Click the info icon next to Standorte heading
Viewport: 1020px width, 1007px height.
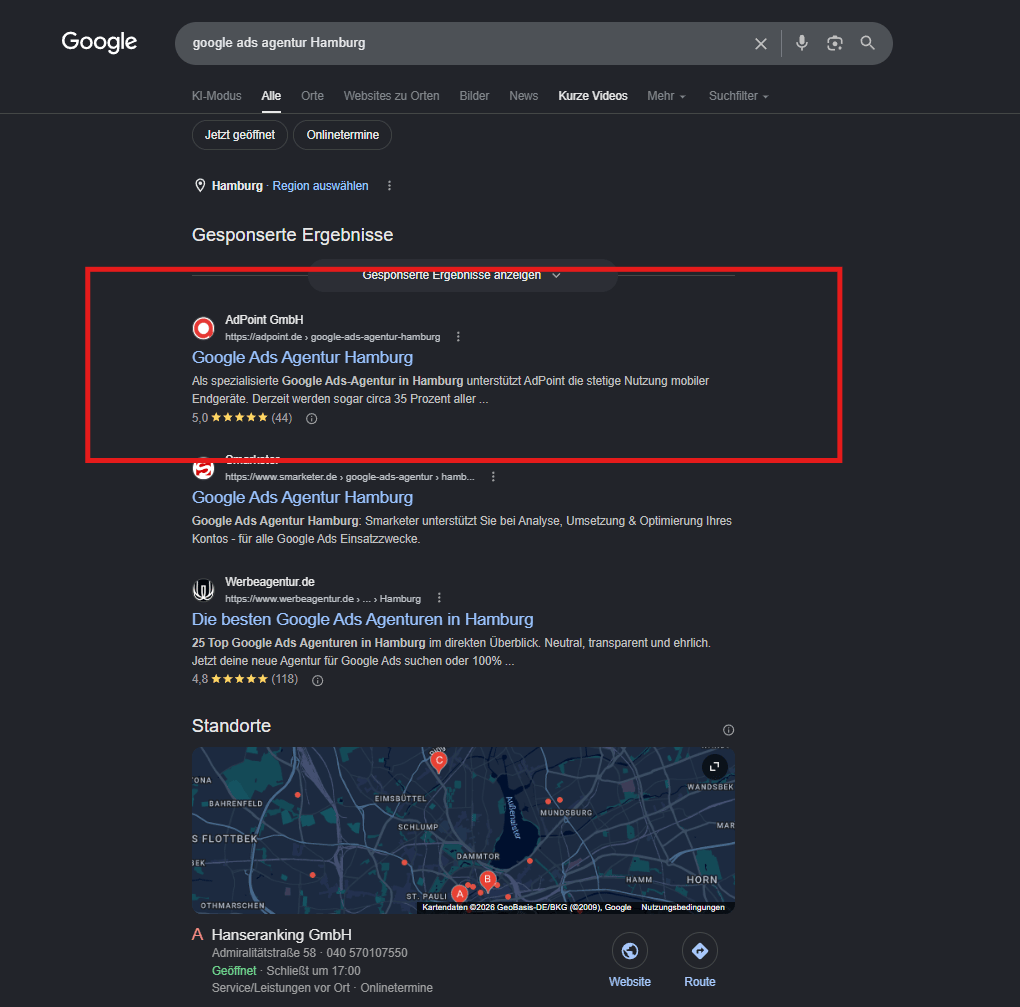729,730
